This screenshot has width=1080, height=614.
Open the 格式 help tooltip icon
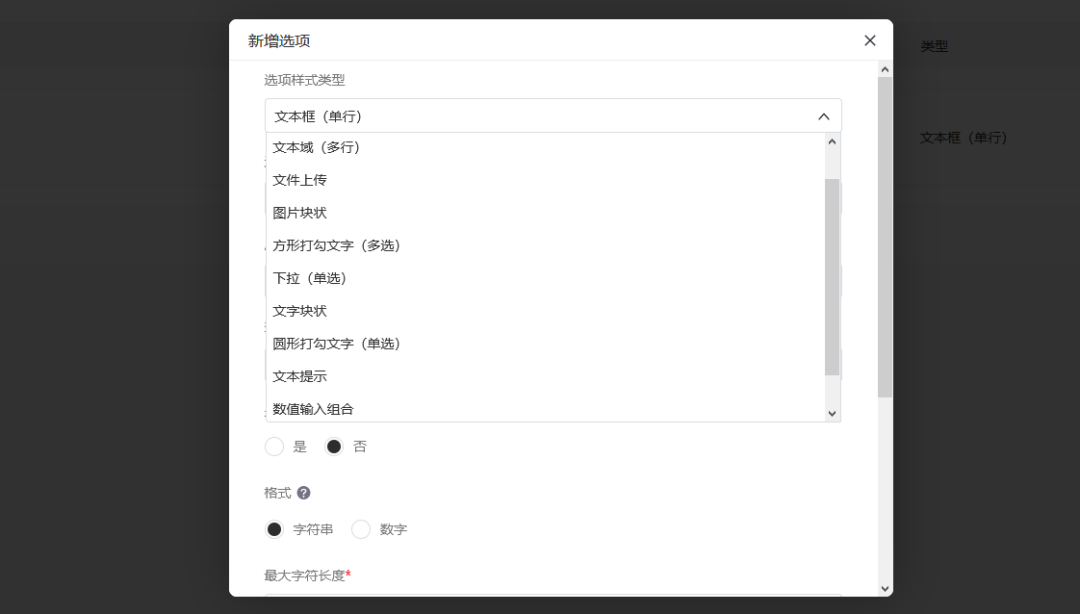pyautogui.click(x=302, y=492)
